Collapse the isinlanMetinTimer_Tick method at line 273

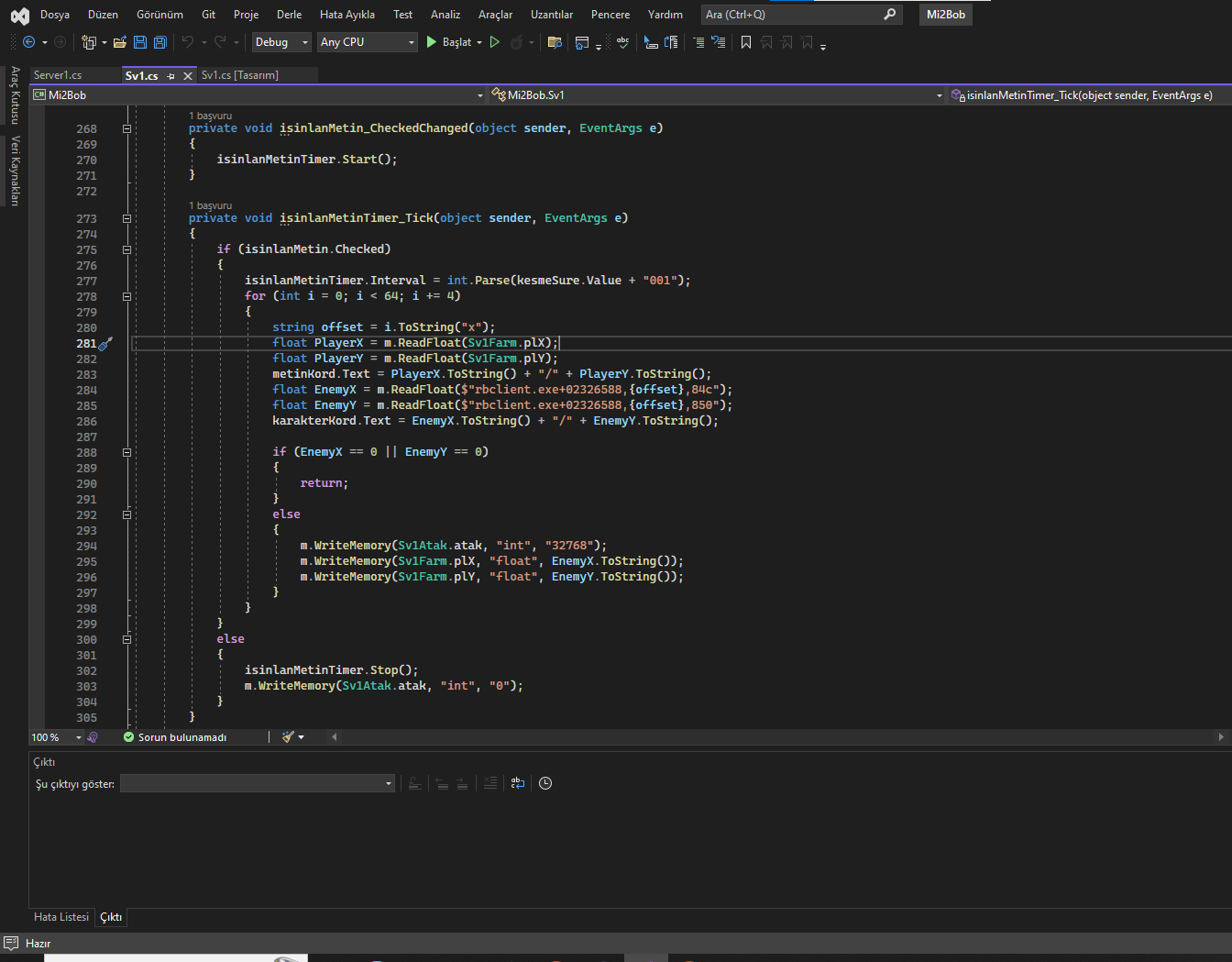(x=126, y=218)
